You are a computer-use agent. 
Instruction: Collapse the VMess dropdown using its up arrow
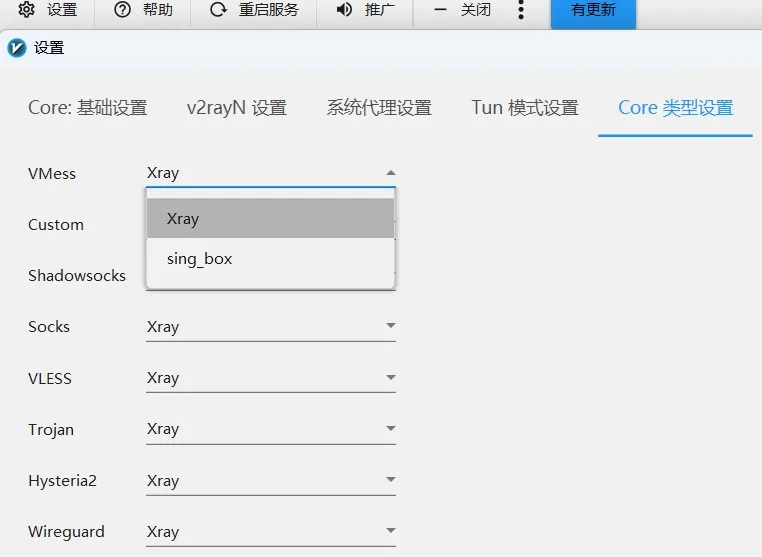(x=390, y=173)
